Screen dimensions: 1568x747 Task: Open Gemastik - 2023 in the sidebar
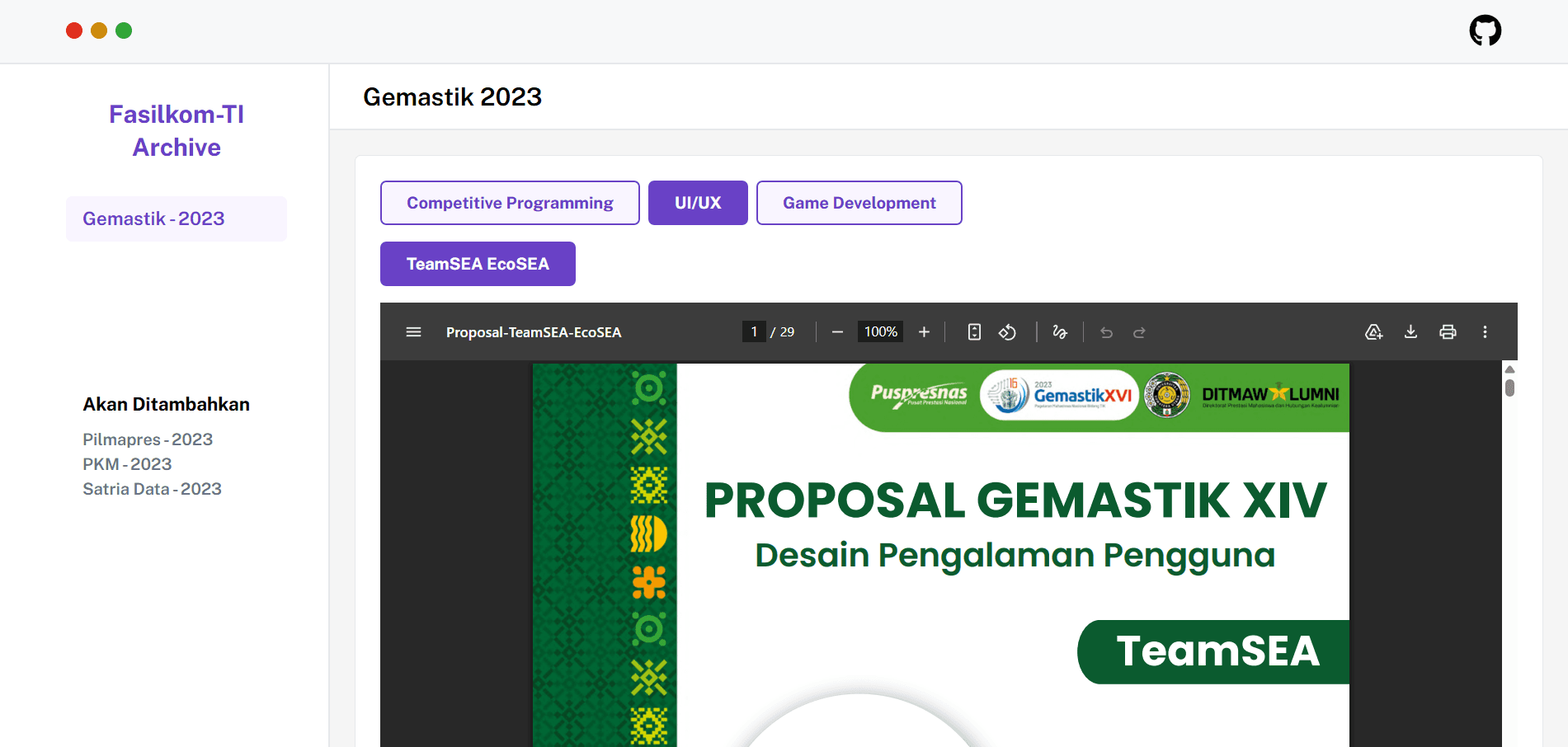tap(177, 218)
